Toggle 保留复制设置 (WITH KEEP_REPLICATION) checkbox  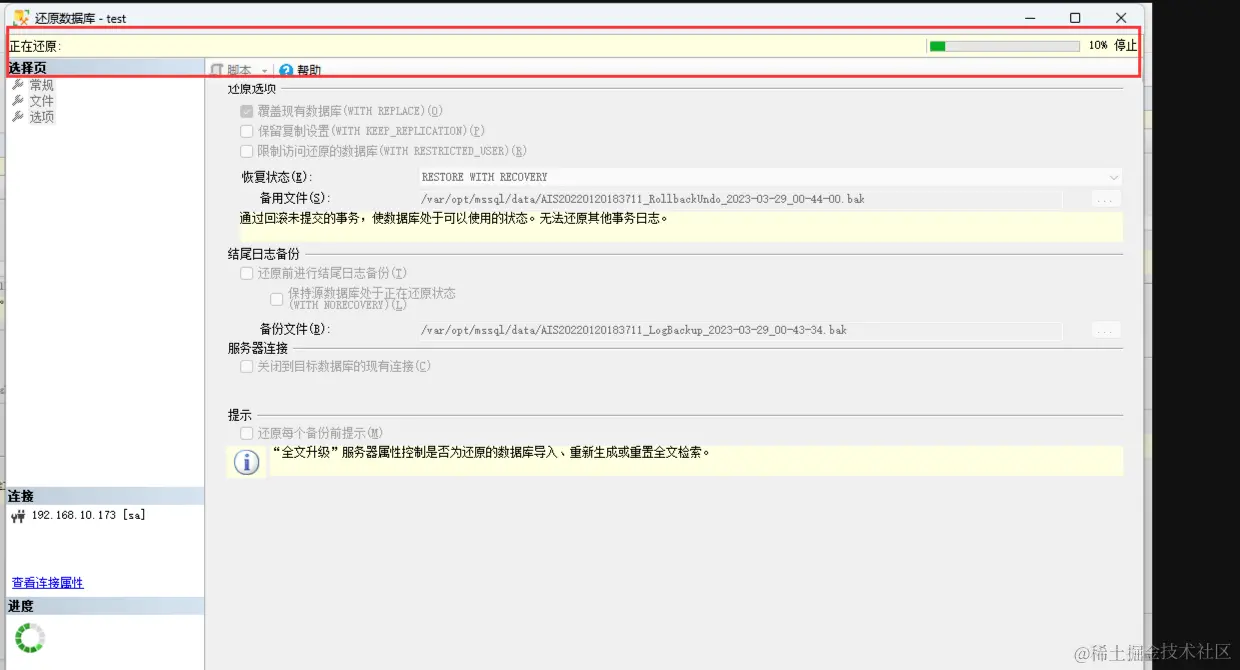247,131
